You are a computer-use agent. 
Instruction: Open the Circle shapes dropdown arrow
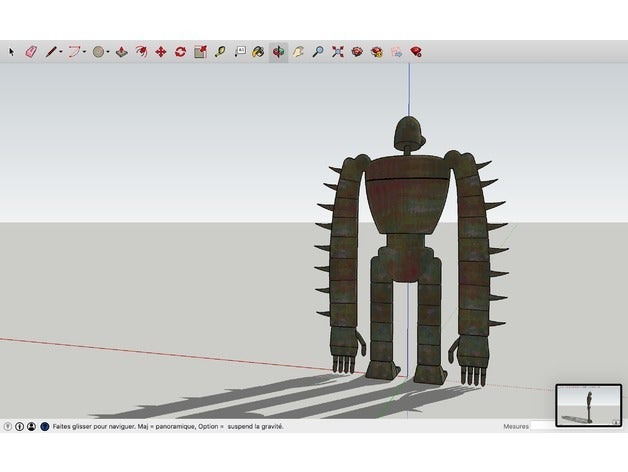point(109,51)
